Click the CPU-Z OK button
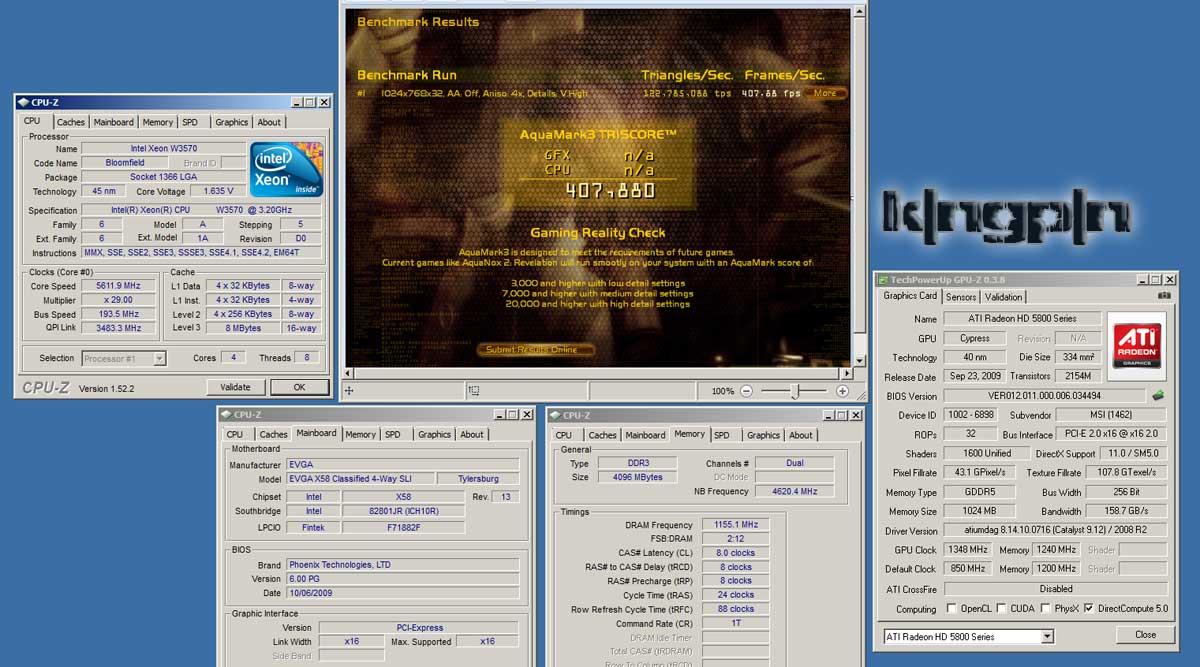Viewport: 1200px width, 667px height. (x=298, y=387)
